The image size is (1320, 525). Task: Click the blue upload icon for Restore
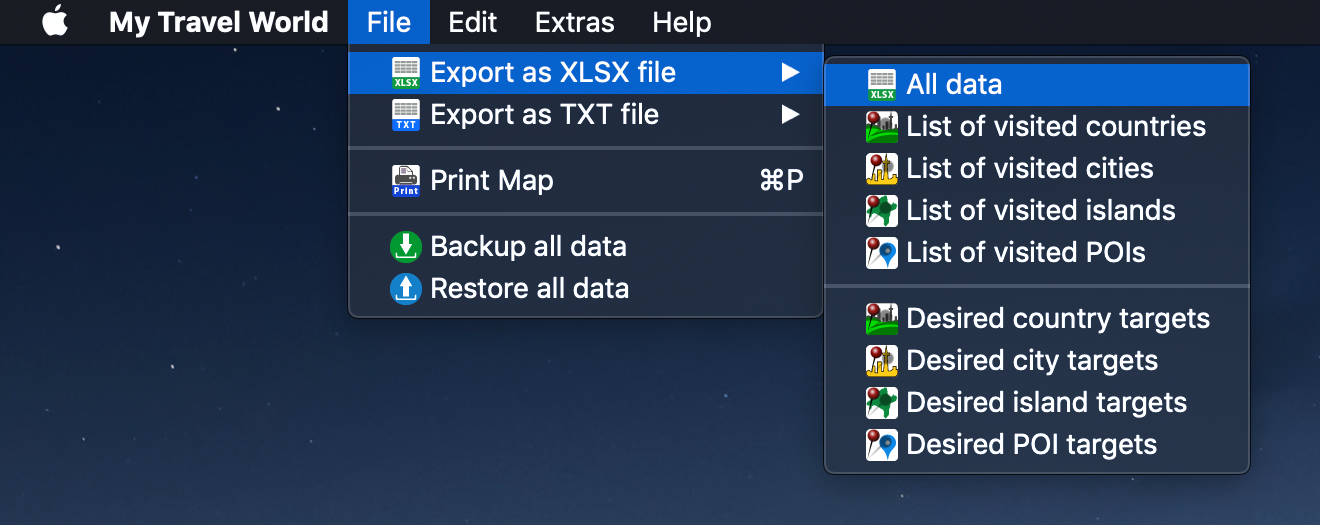coord(406,289)
